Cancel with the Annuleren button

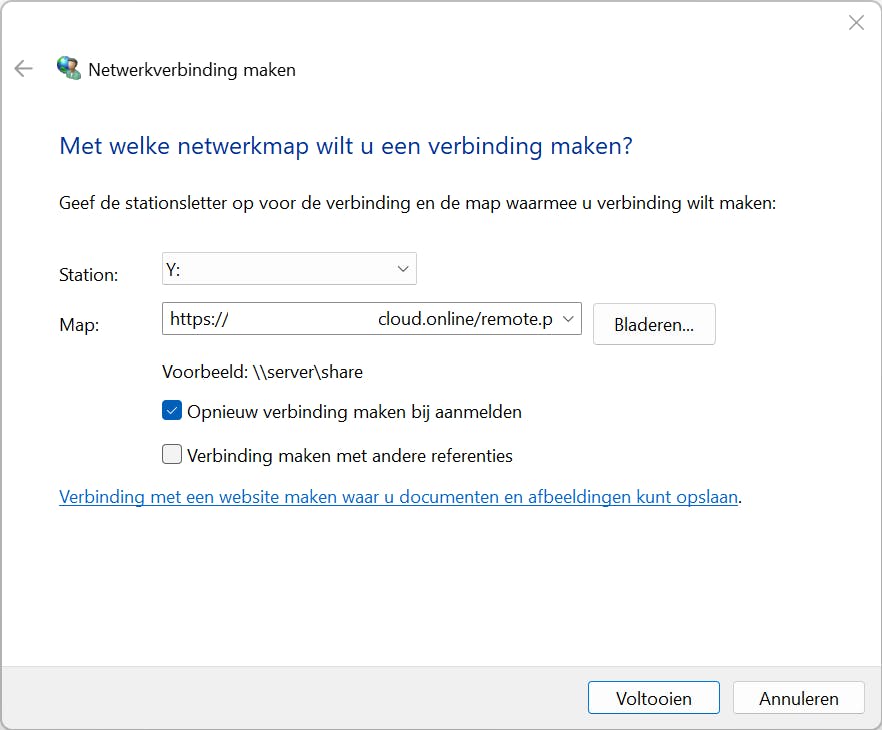[798, 699]
